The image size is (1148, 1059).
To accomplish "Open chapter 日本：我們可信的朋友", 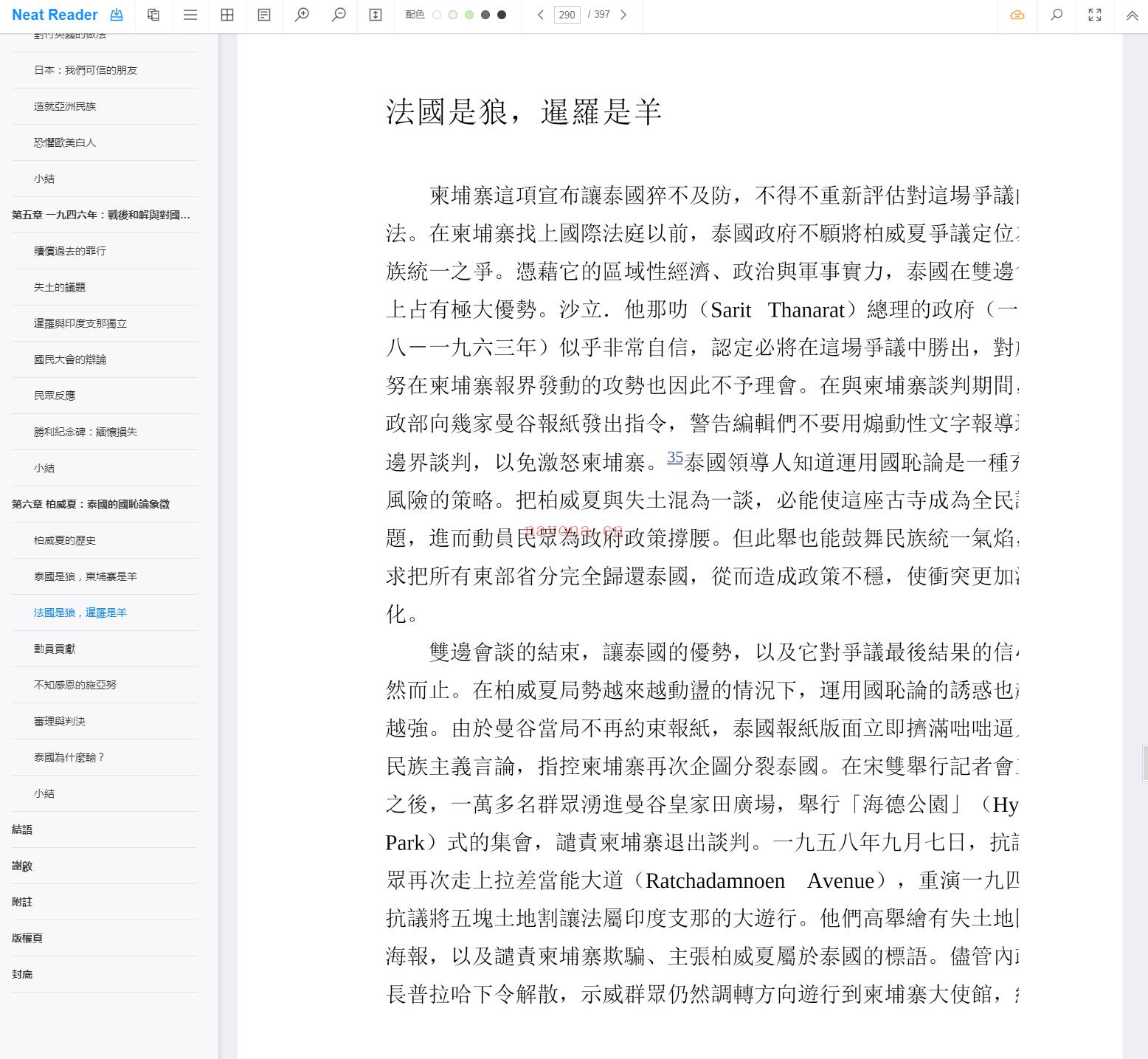I will [86, 70].
